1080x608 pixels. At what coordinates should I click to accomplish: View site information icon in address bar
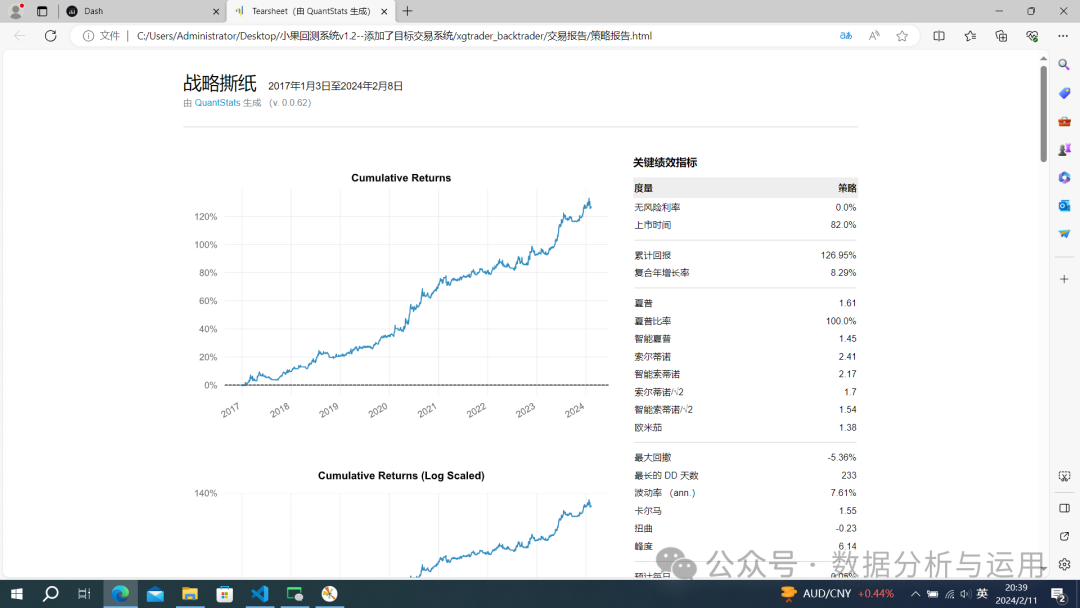[x=88, y=36]
